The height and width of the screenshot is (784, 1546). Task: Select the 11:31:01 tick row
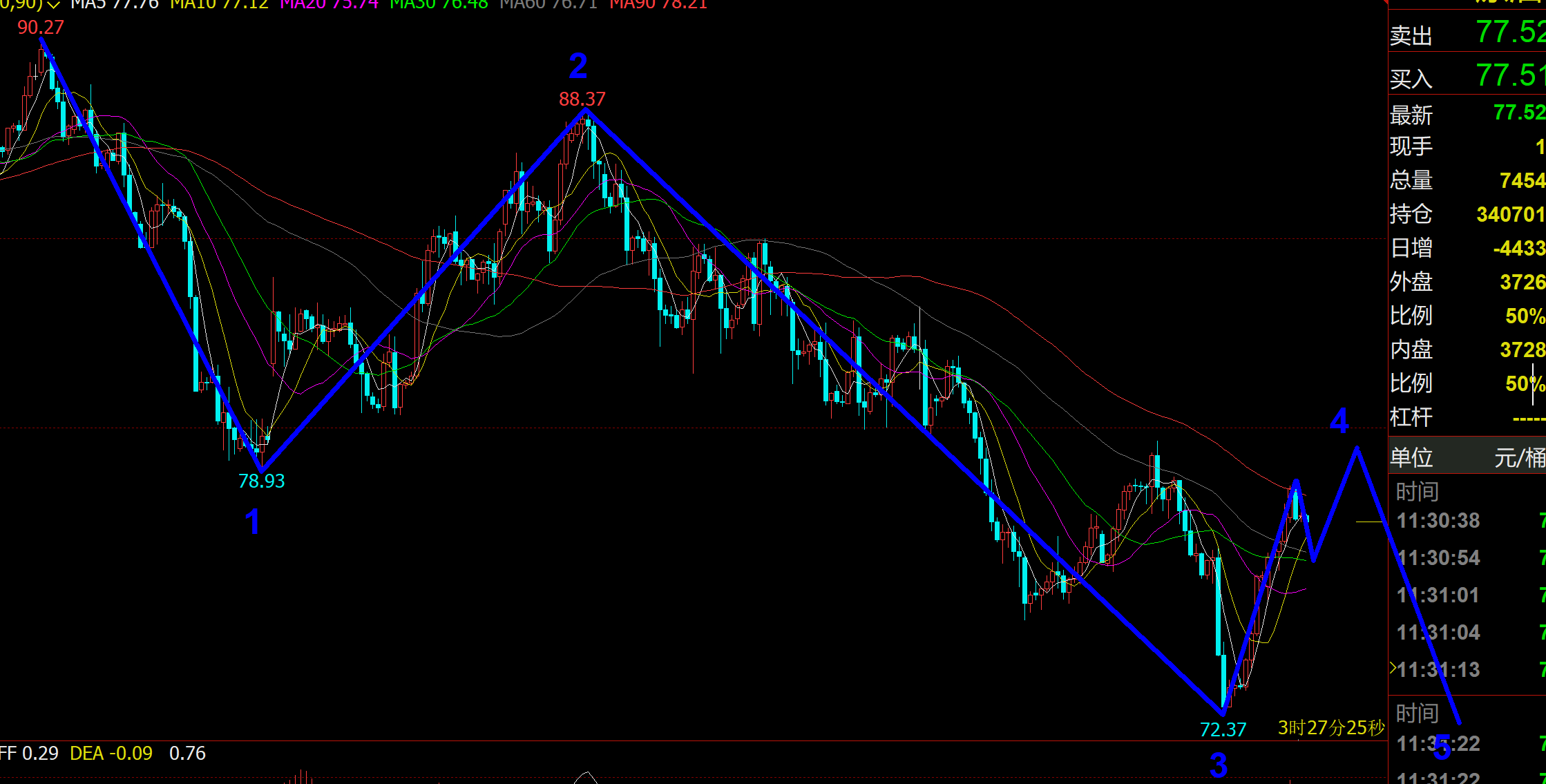click(1468, 595)
